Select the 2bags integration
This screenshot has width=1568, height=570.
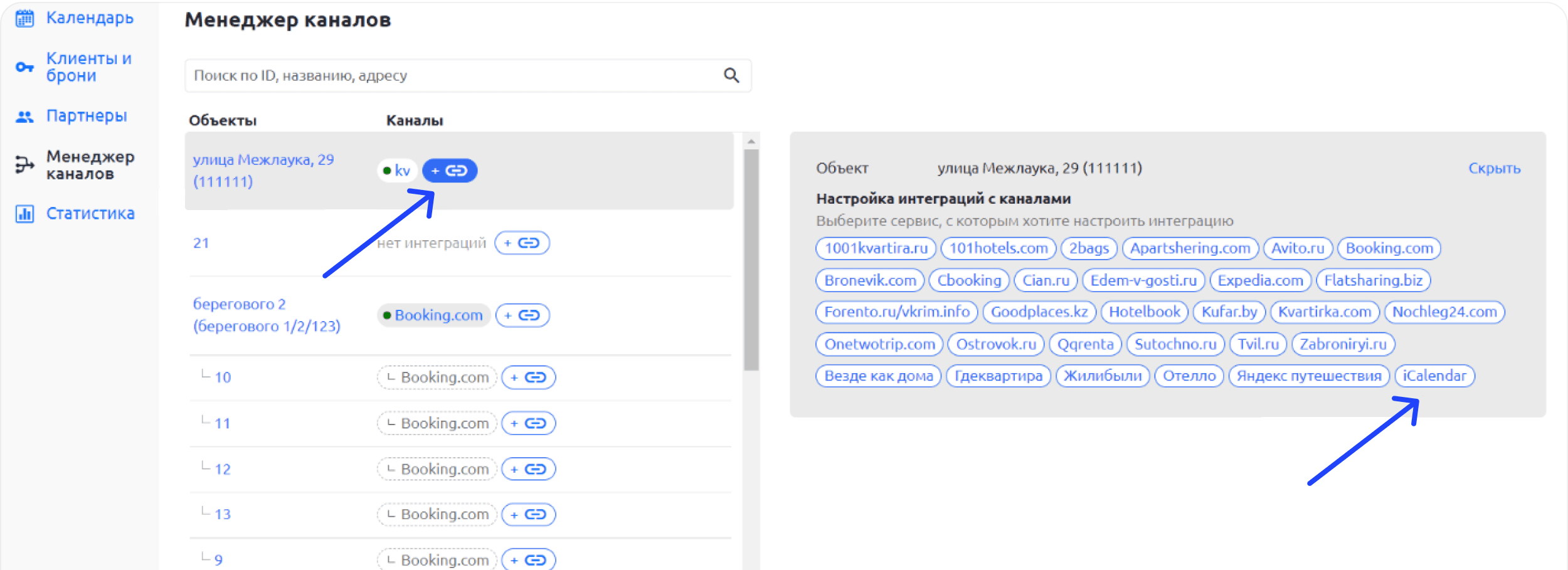(x=1089, y=248)
